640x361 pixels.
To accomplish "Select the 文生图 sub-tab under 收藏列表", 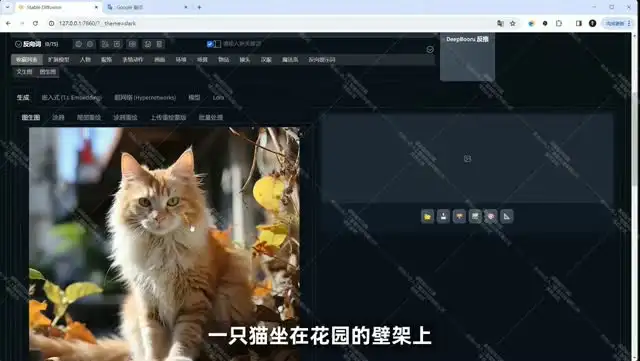I will [24, 72].
